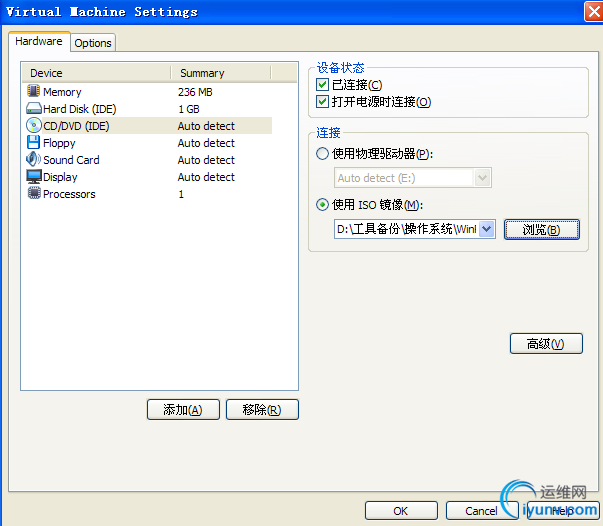Select the Processors row label
Screen dimensions: 603x526
[69, 194]
